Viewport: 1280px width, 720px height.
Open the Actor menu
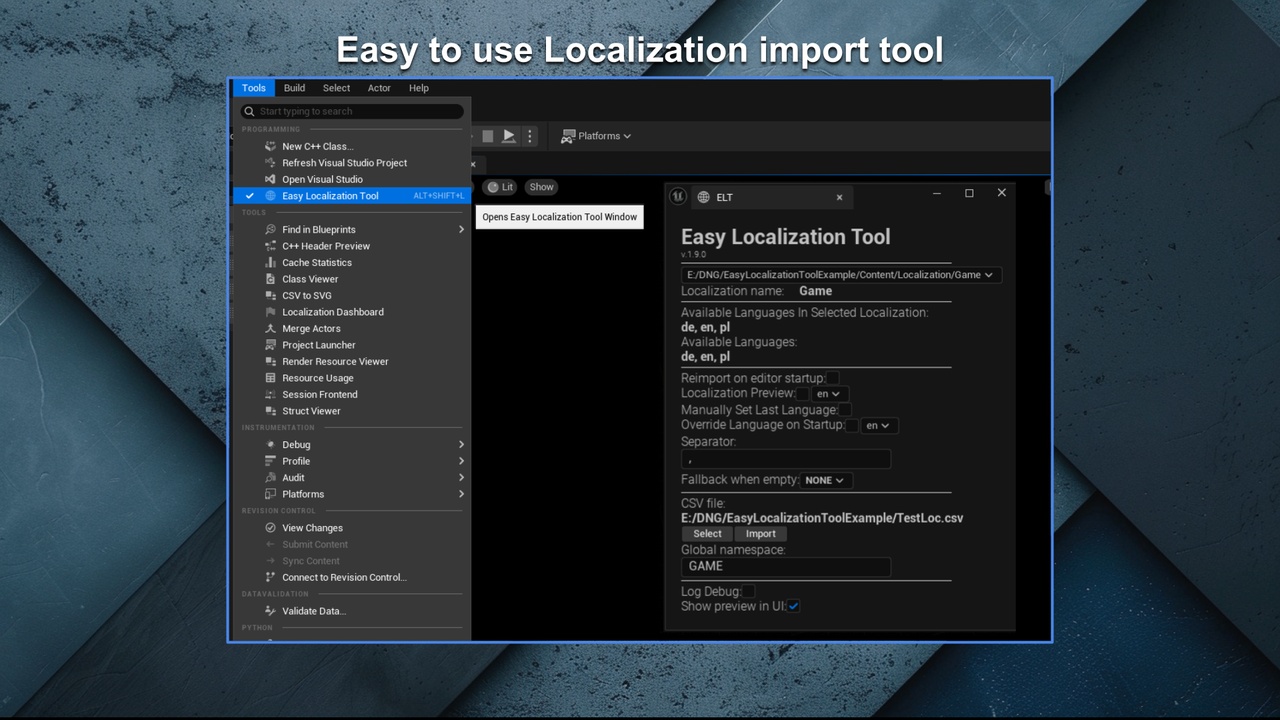tap(379, 88)
